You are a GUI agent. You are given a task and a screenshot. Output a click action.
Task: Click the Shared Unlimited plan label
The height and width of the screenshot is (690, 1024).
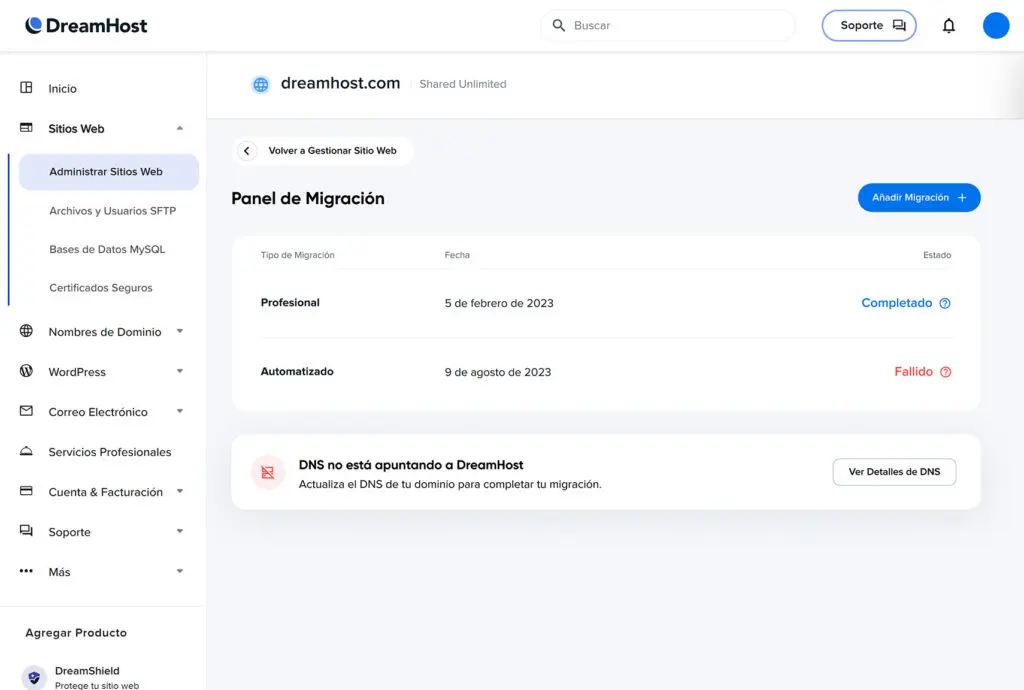pos(462,84)
